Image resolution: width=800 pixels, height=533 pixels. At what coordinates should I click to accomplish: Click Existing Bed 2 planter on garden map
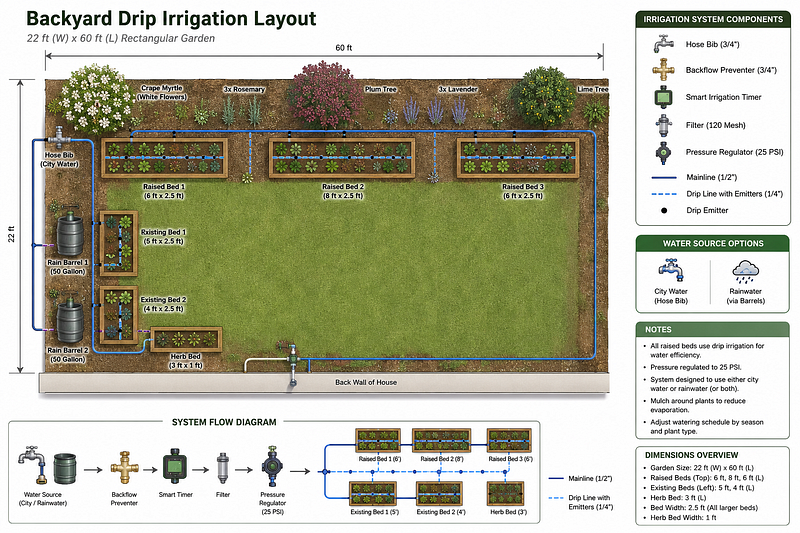(x=118, y=315)
